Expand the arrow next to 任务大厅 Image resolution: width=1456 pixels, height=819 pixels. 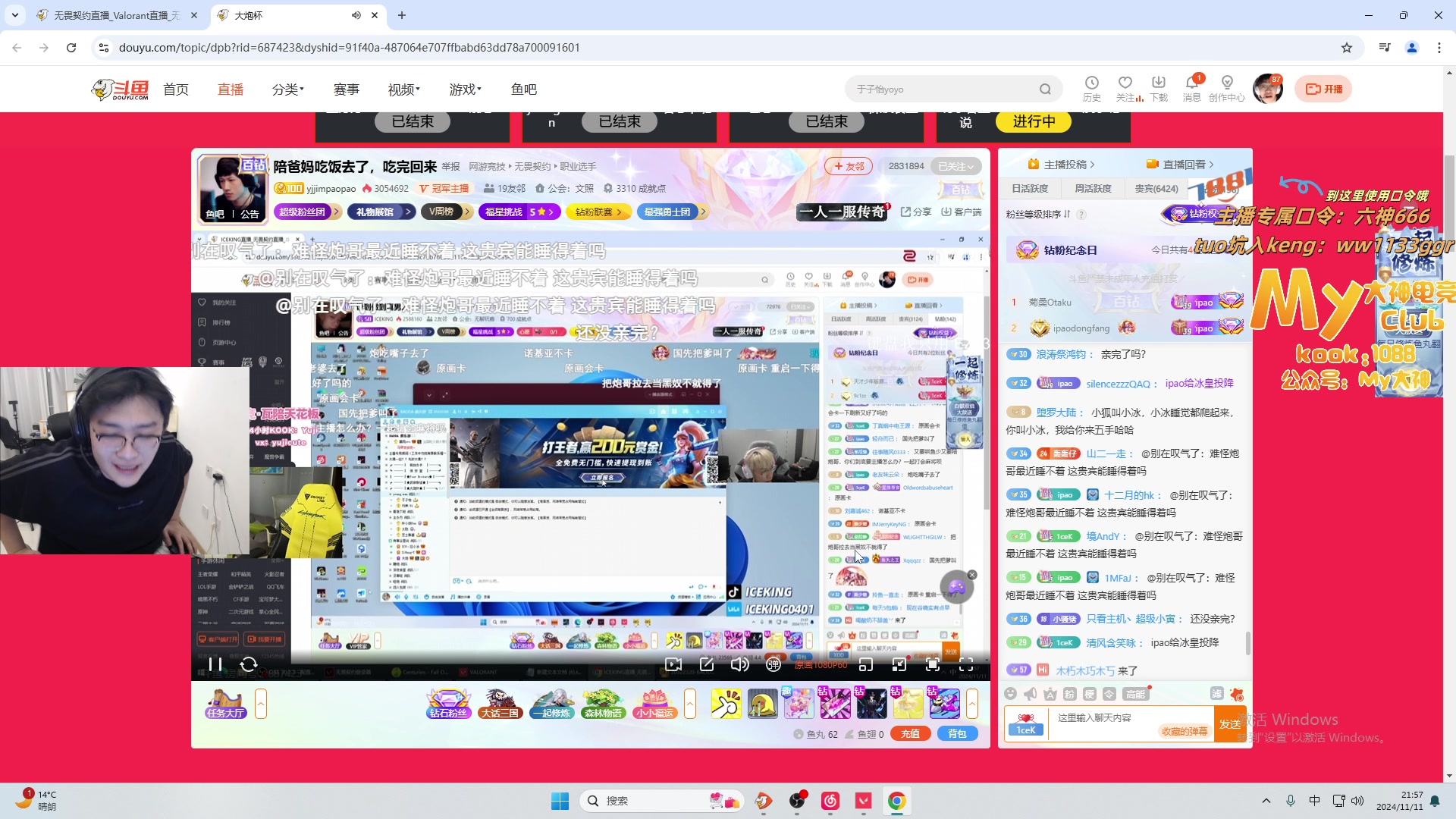pyautogui.click(x=260, y=704)
